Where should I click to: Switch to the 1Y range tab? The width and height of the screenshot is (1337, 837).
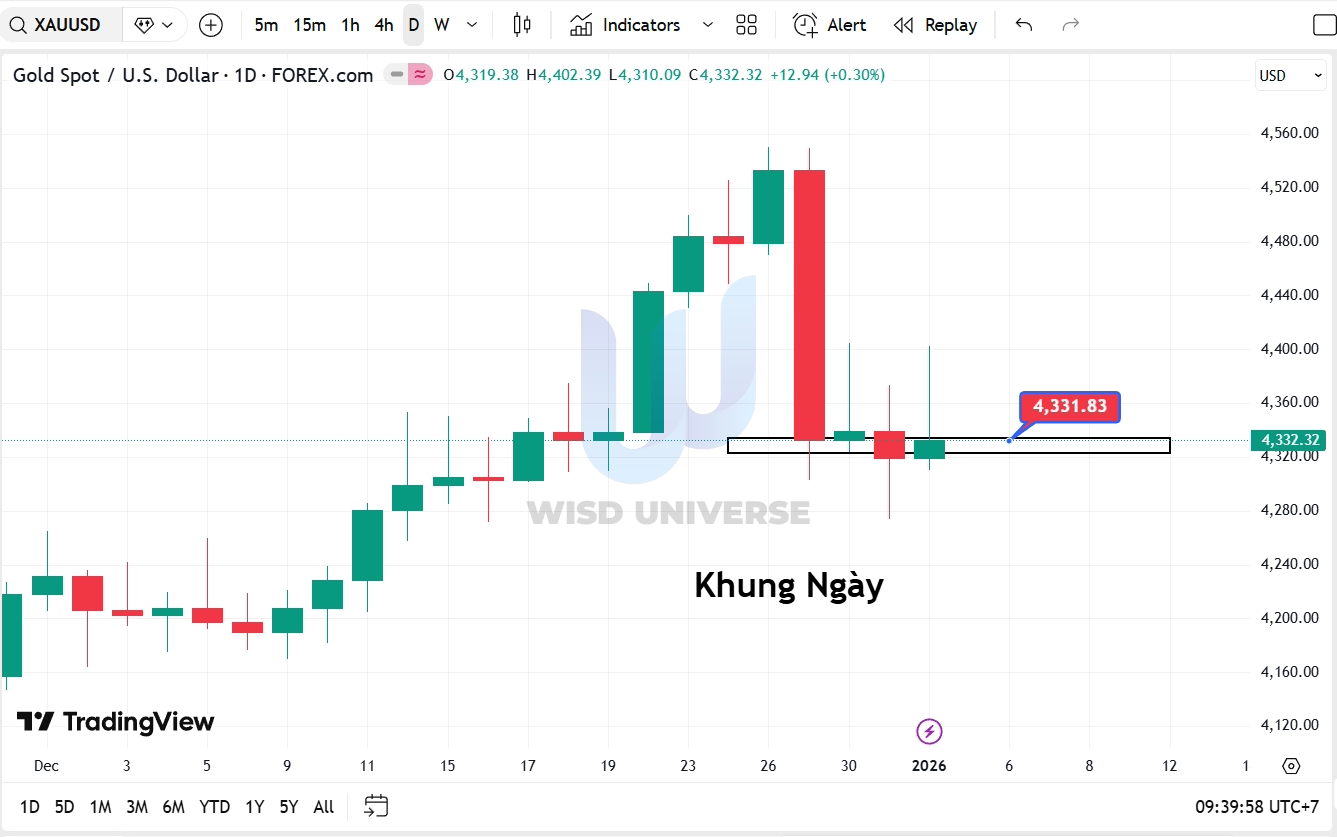click(x=254, y=806)
